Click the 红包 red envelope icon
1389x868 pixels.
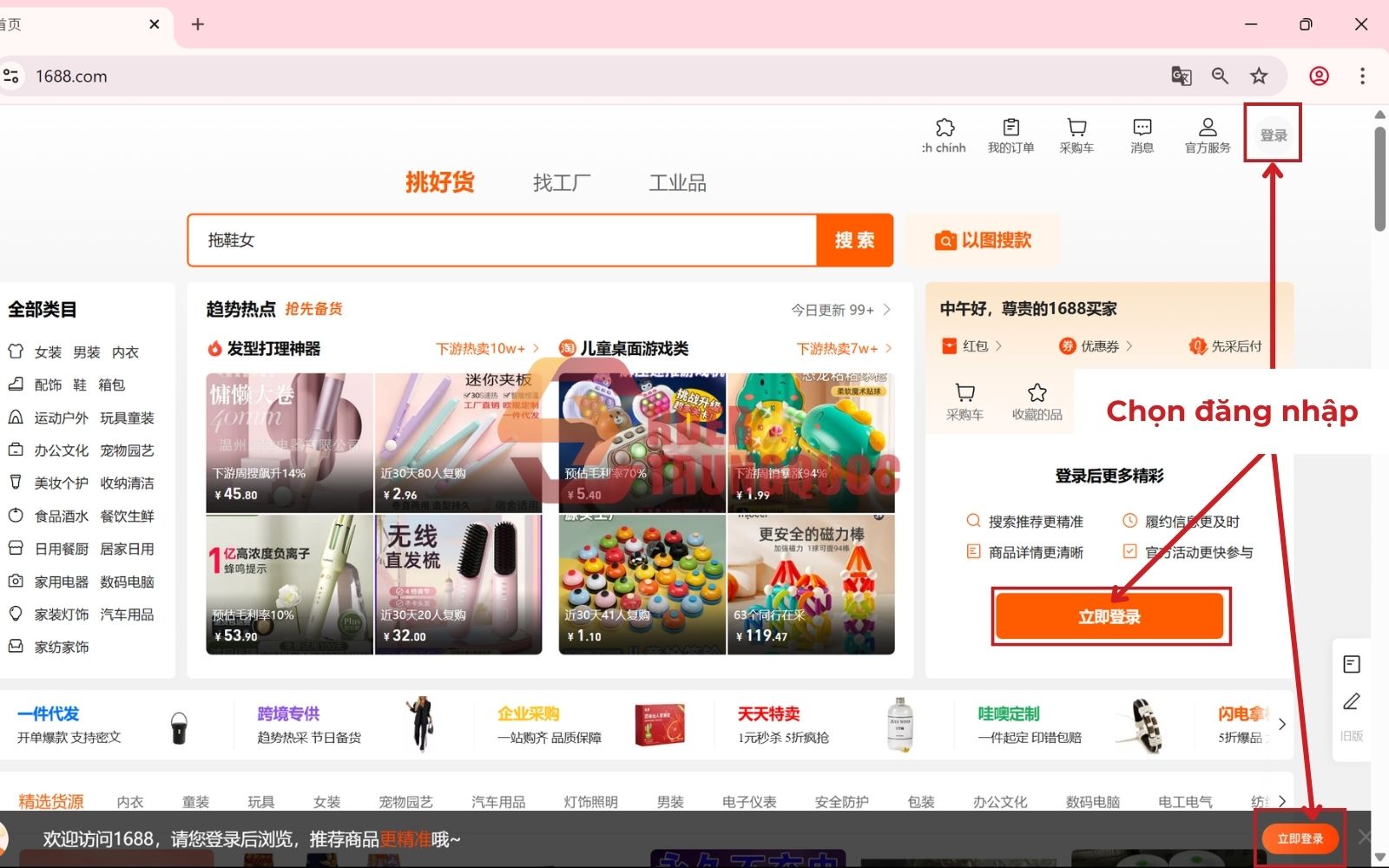[950, 345]
